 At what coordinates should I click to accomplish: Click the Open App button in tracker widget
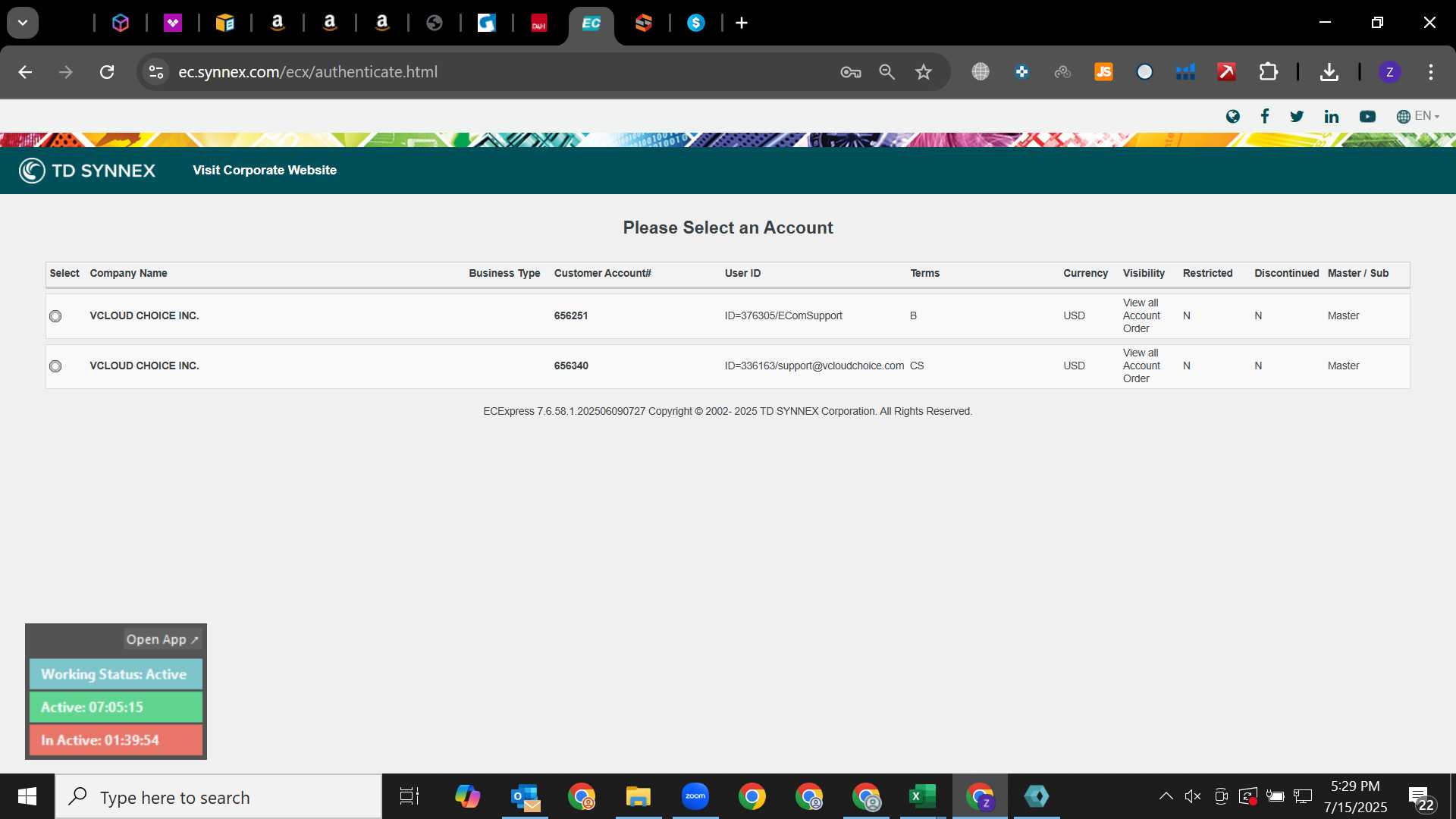(x=162, y=639)
